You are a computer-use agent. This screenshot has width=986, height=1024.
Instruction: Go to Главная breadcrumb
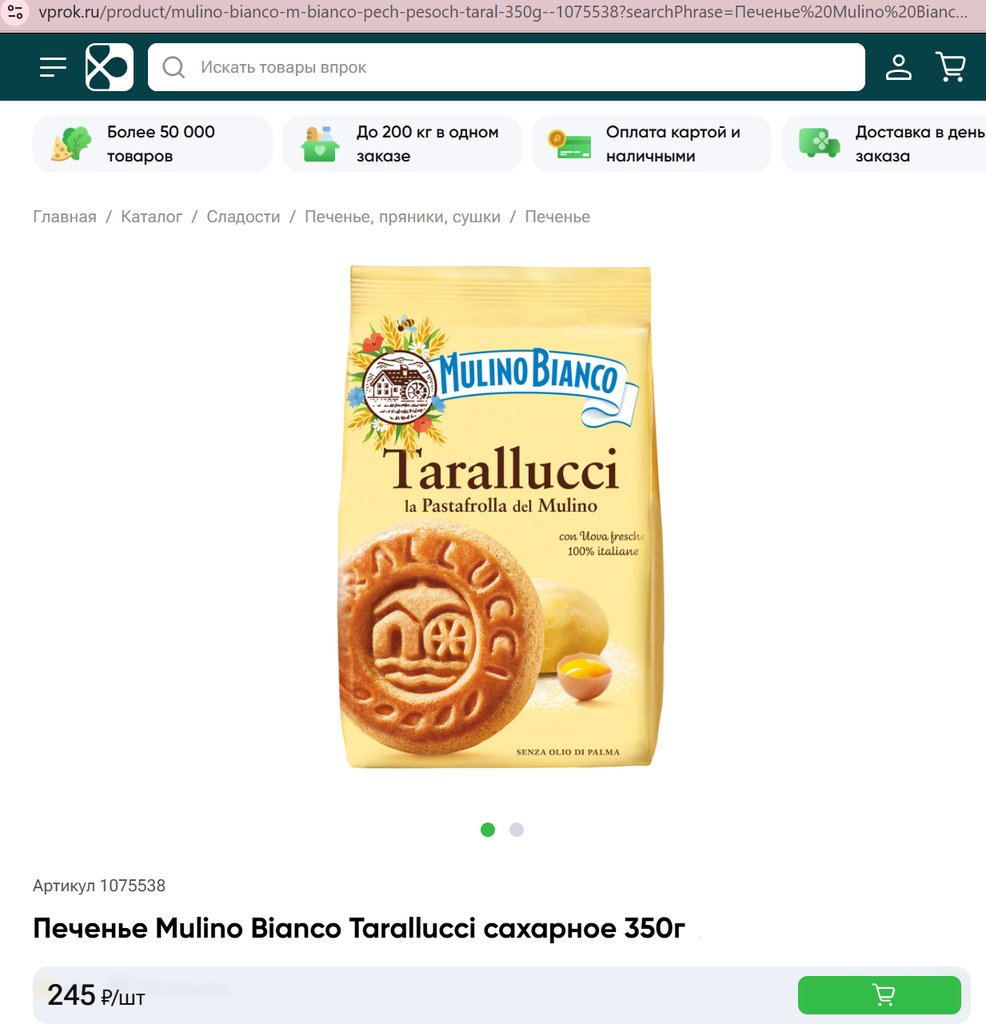(65, 217)
